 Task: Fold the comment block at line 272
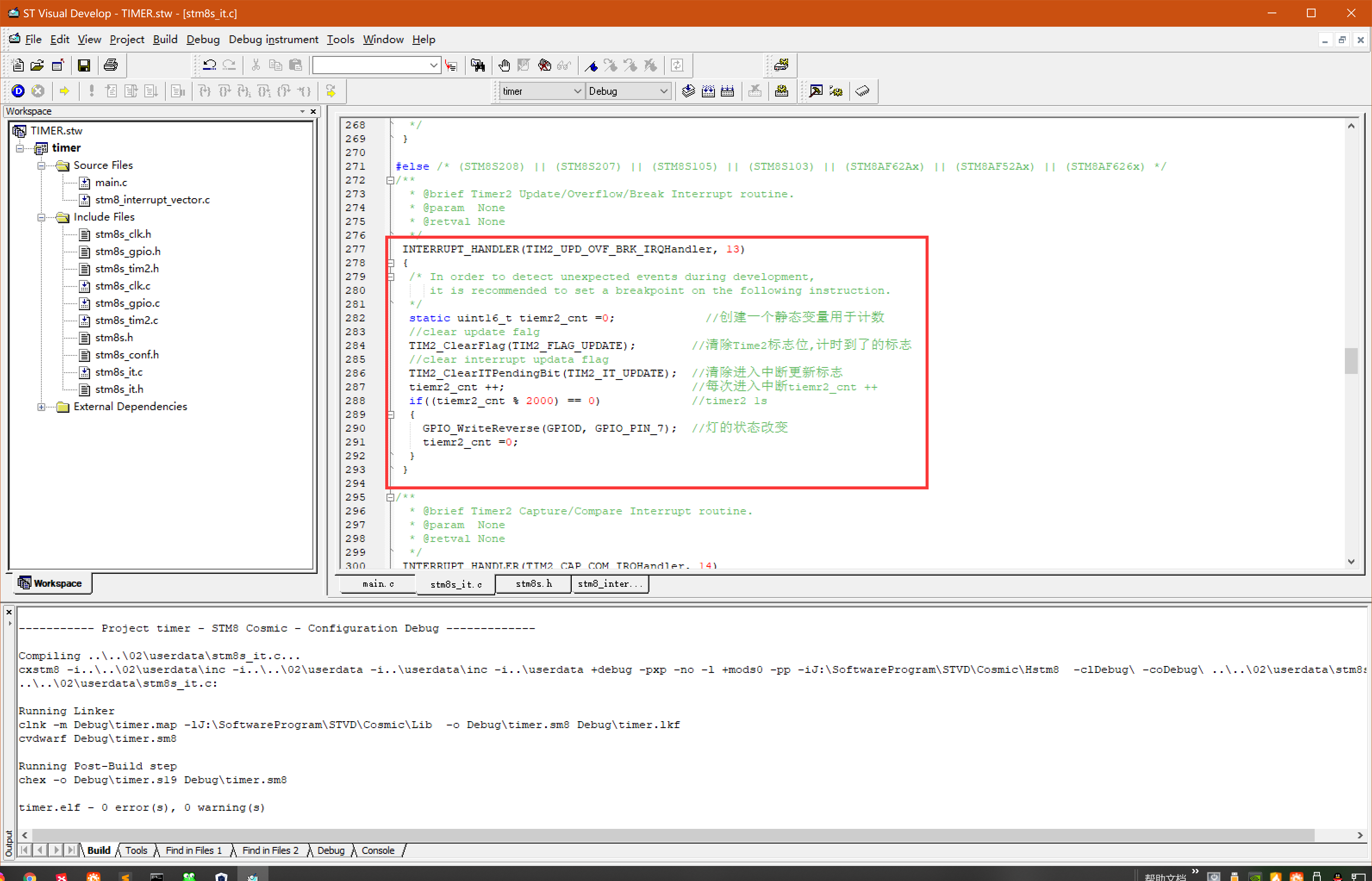coord(390,180)
